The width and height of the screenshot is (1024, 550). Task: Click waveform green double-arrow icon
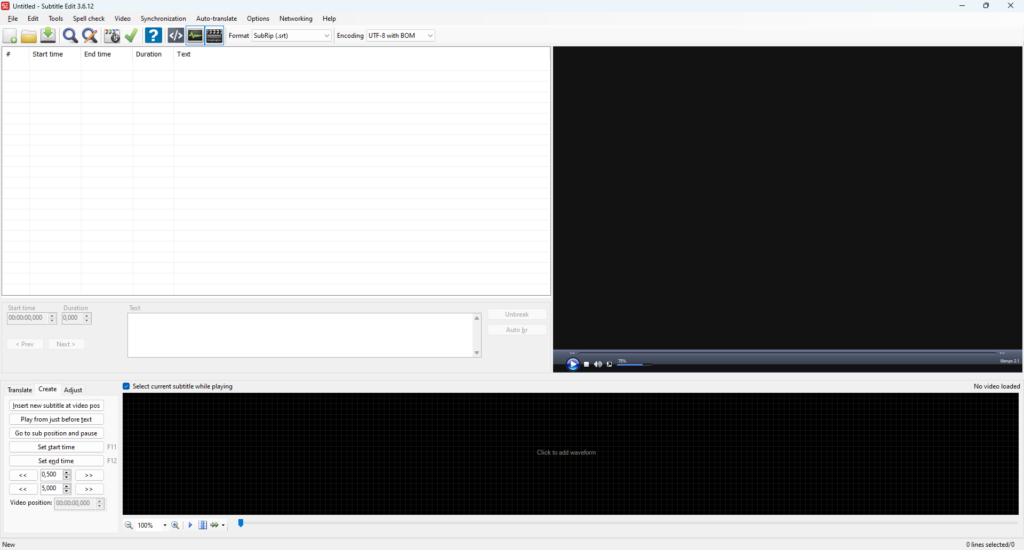point(214,525)
